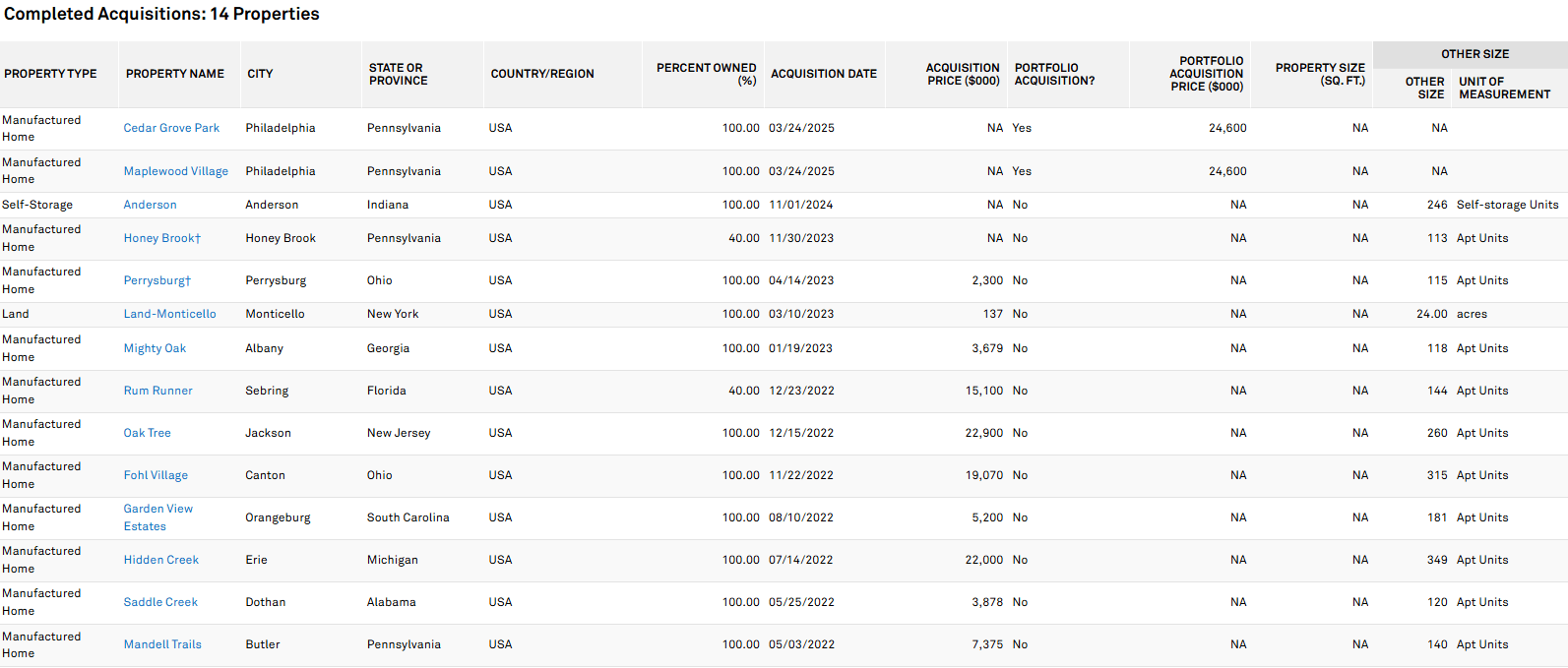Select the 12/23/2022 acquisition date
Viewport: 1568px width, 668px height.
[x=801, y=391]
